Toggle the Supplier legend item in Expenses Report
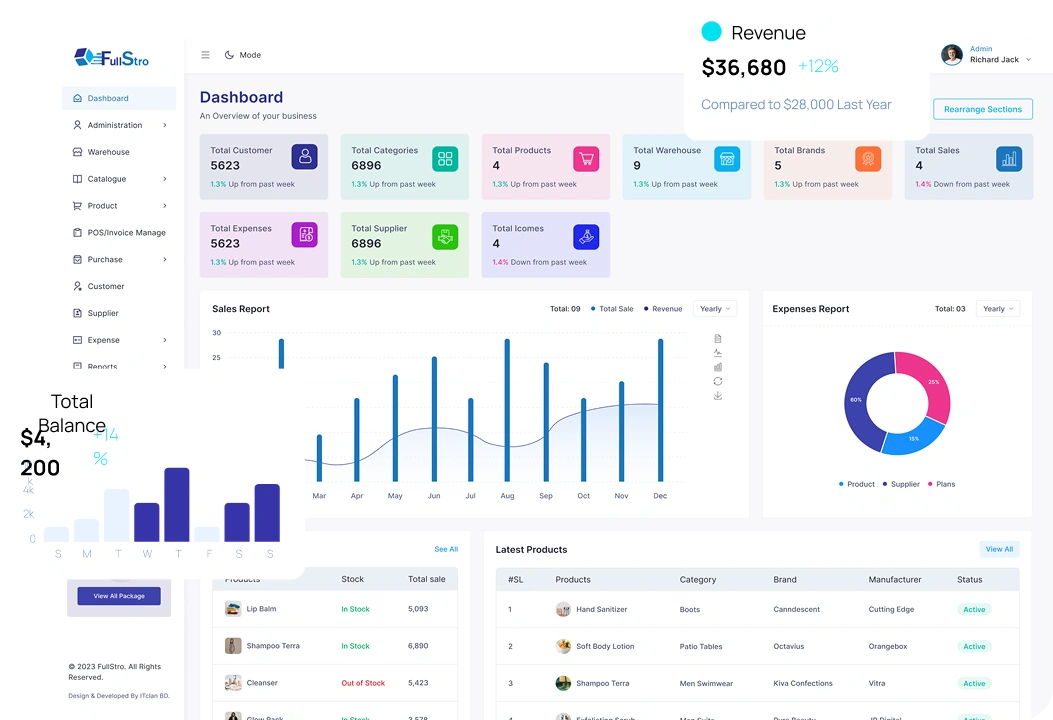This screenshot has width=1053, height=720. [904, 484]
